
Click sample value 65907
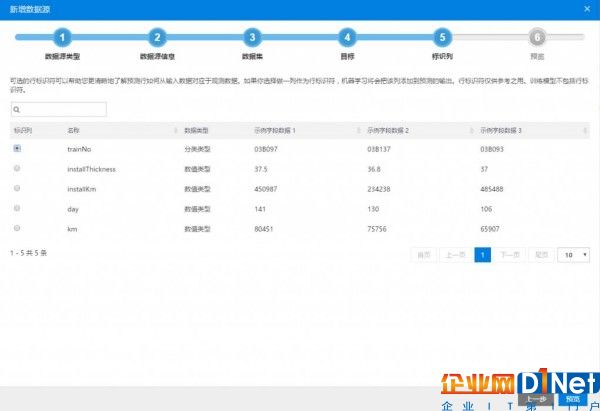(490, 229)
